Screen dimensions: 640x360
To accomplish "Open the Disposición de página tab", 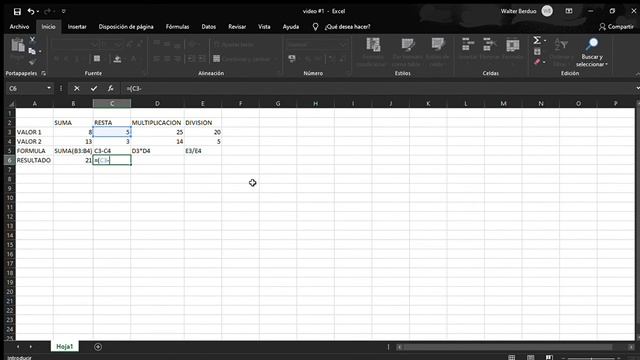I will click(x=126, y=27).
